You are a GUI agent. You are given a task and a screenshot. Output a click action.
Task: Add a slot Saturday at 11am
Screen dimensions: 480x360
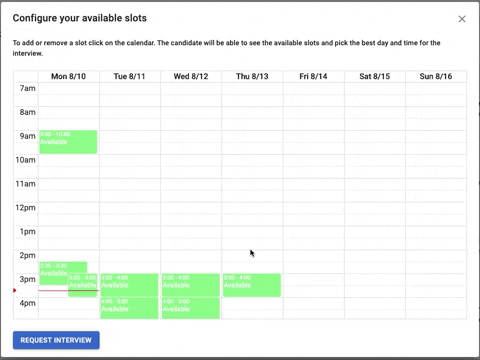coord(375,184)
